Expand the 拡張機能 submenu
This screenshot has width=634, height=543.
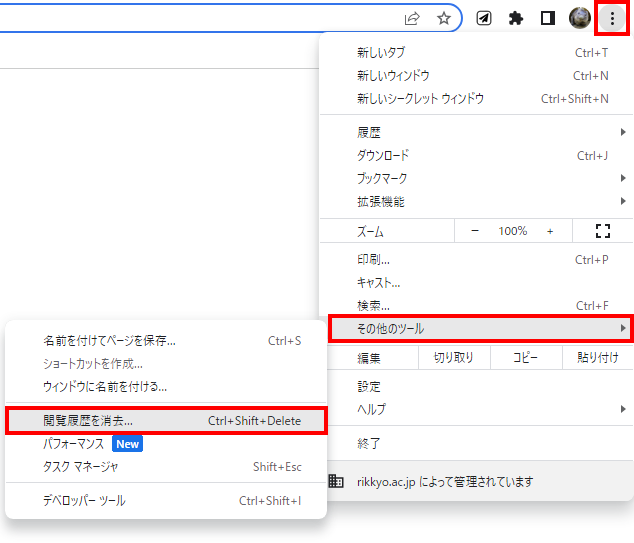pos(477,201)
